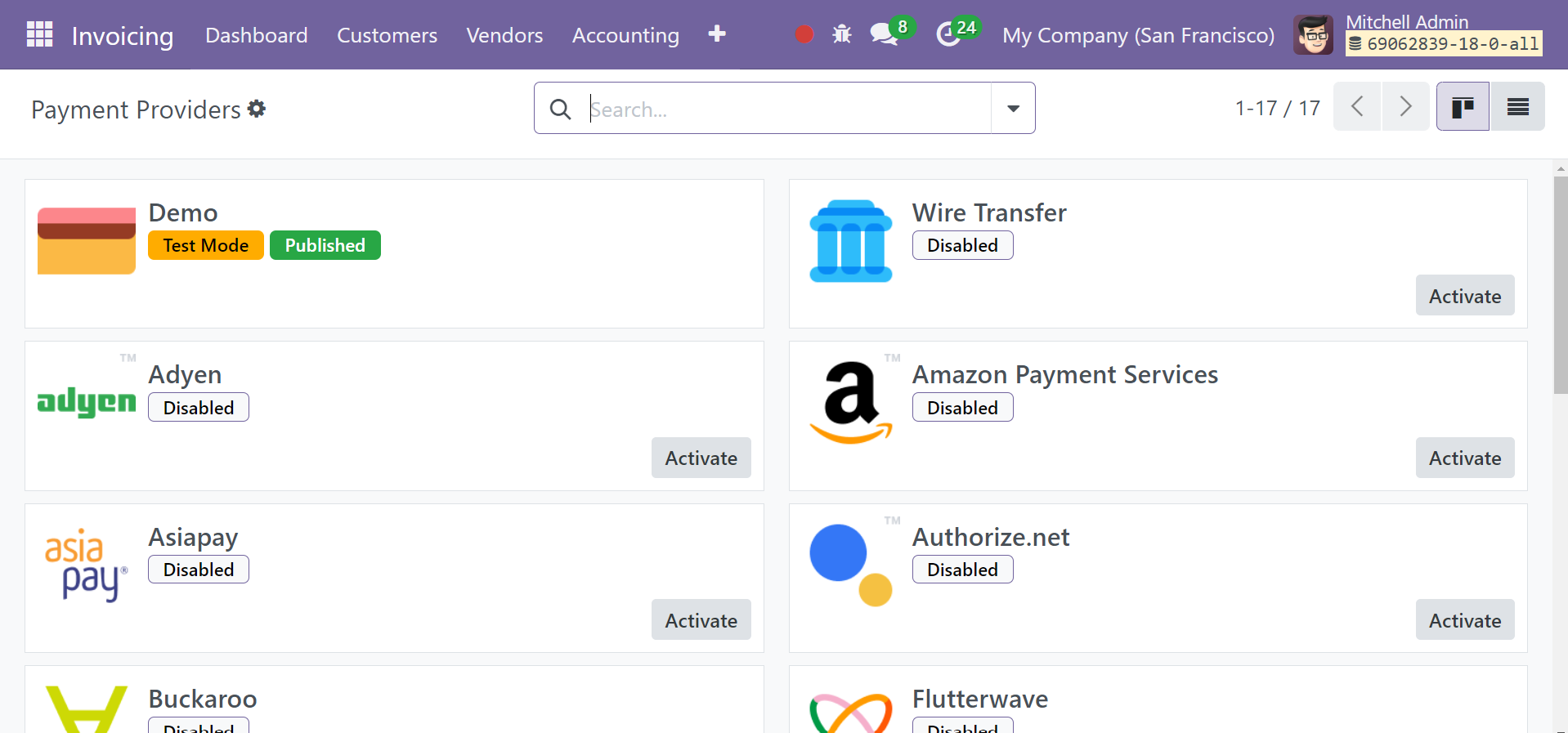Viewport: 1568px width, 733px height.
Task: Switch to list view
Action: click(1518, 107)
